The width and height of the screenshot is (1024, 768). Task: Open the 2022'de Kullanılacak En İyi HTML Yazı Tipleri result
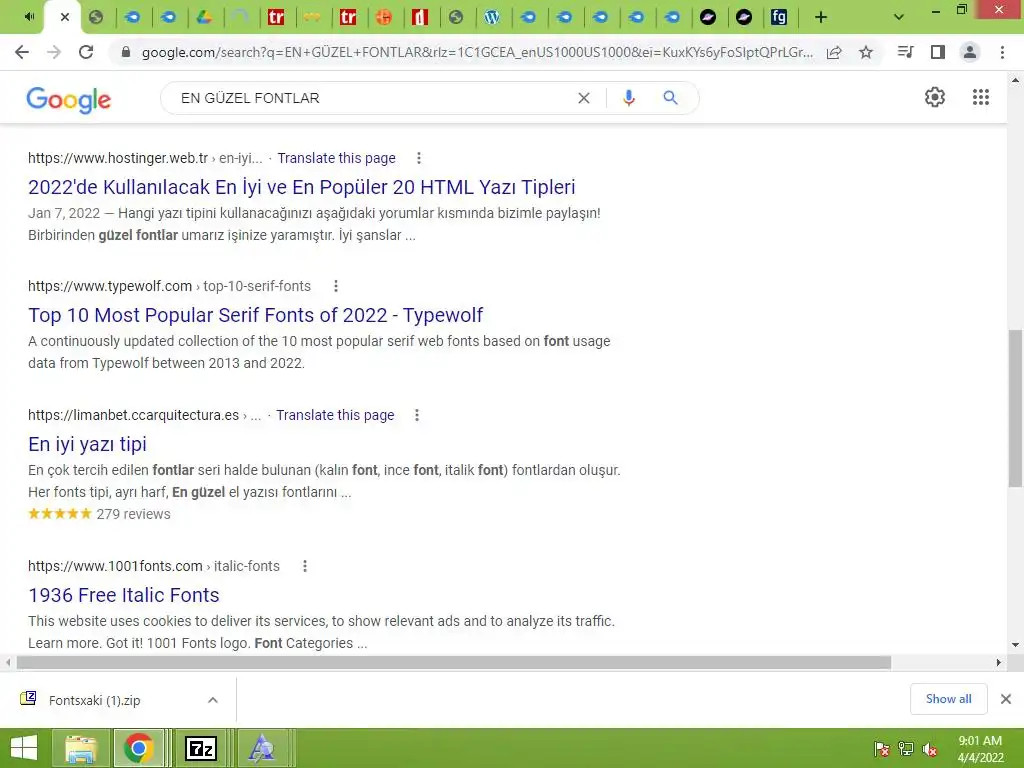pyautogui.click(x=302, y=187)
